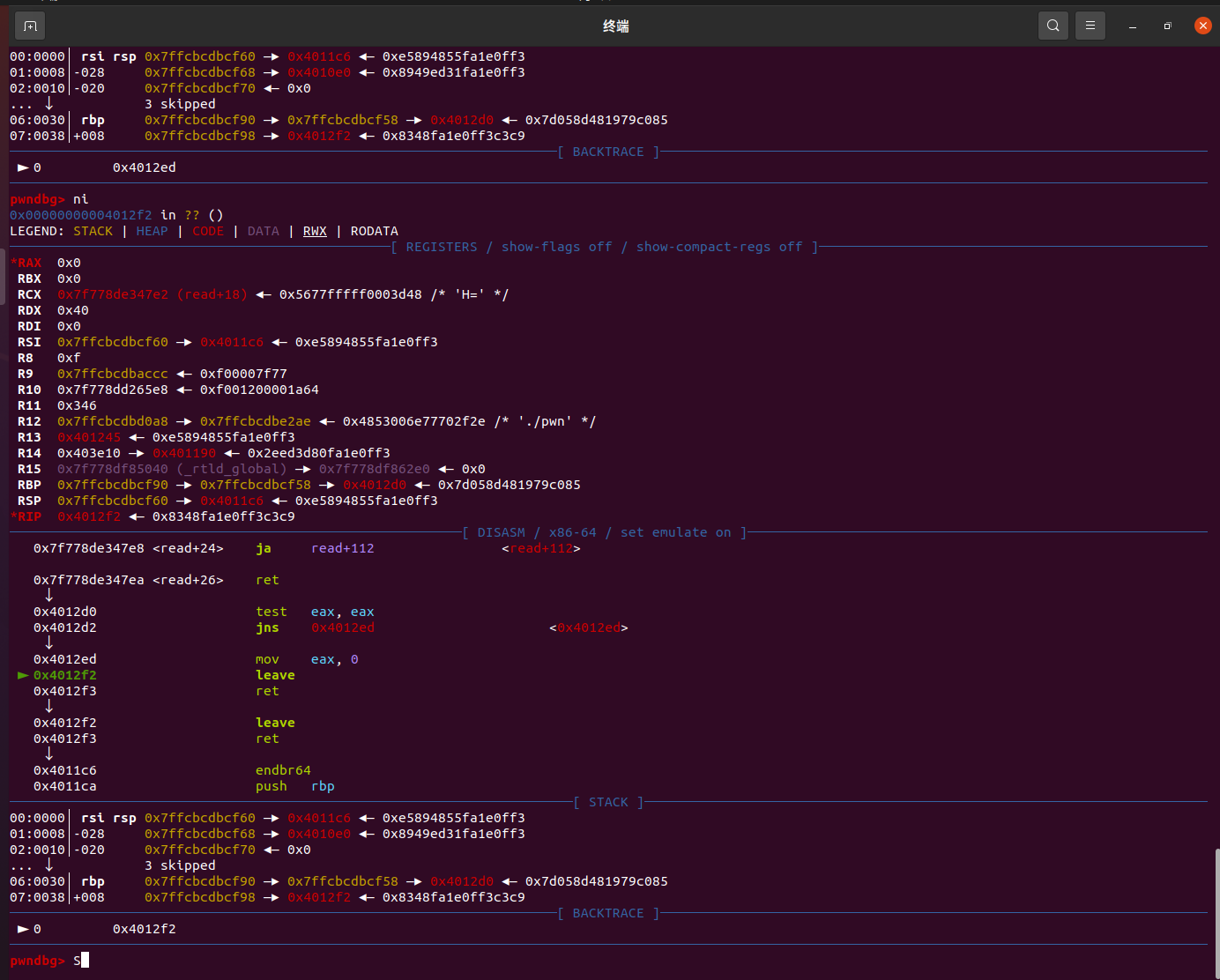Open the terminal search
Screen dimensions: 1220x980
[1053, 26]
